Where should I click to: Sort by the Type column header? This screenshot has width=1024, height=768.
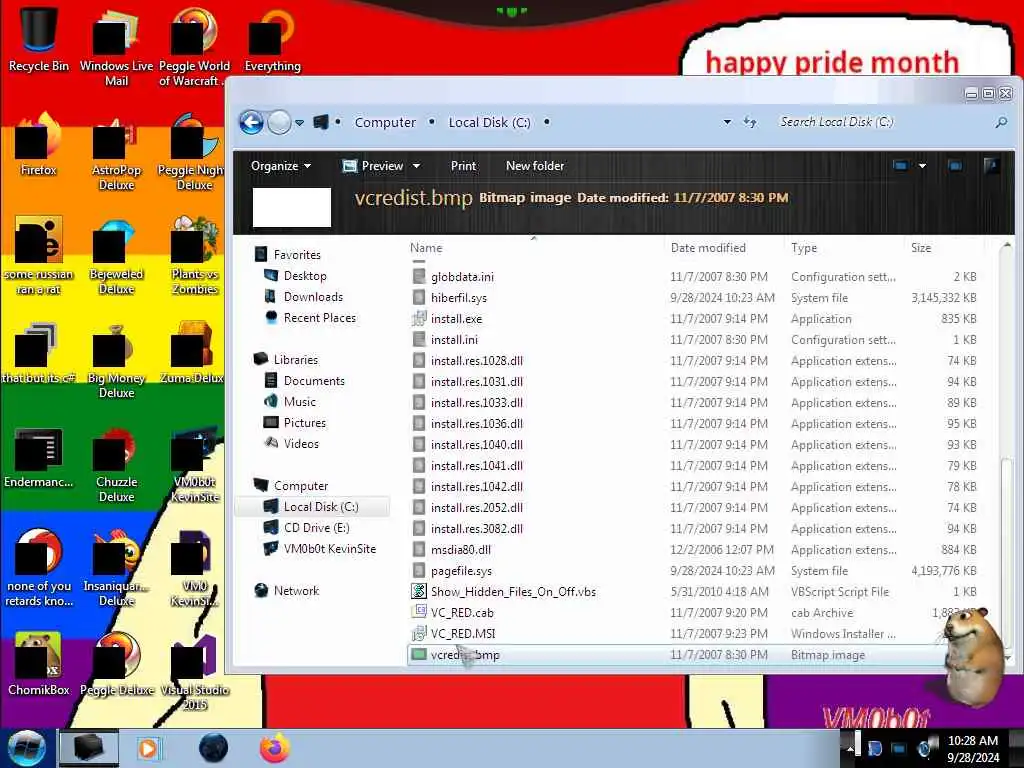pos(804,248)
